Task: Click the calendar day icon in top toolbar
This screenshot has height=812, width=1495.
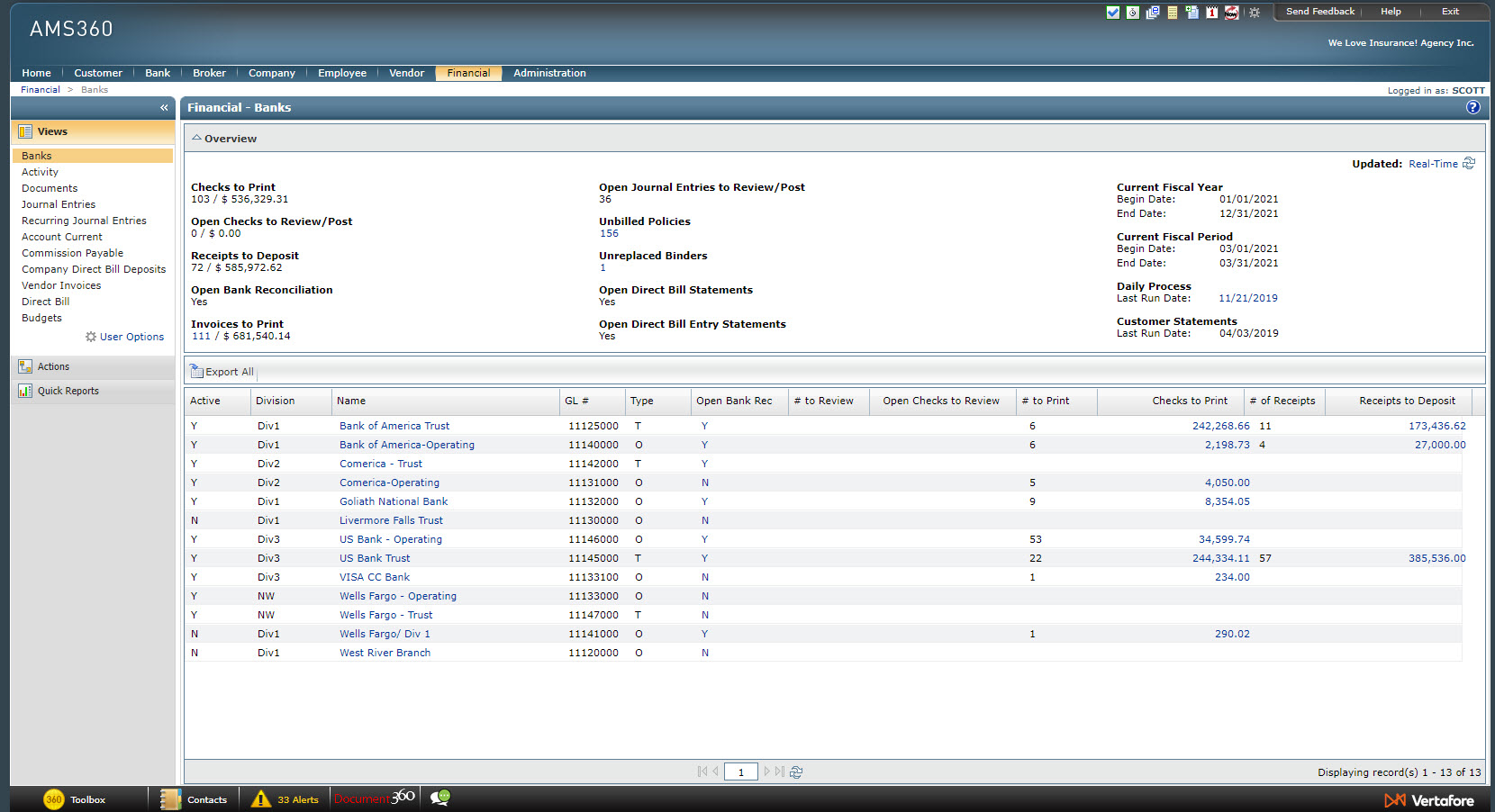Action: coord(1211,13)
